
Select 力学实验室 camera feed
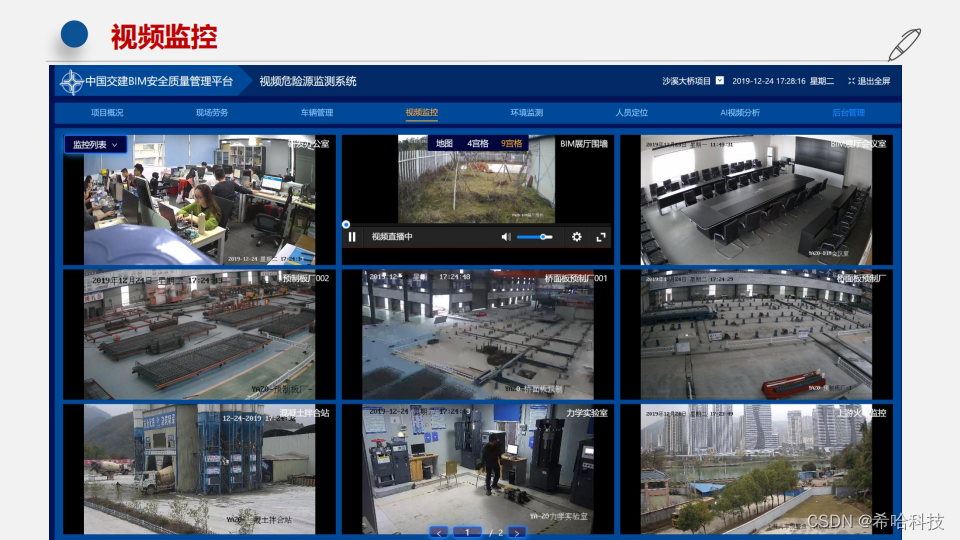(478, 469)
